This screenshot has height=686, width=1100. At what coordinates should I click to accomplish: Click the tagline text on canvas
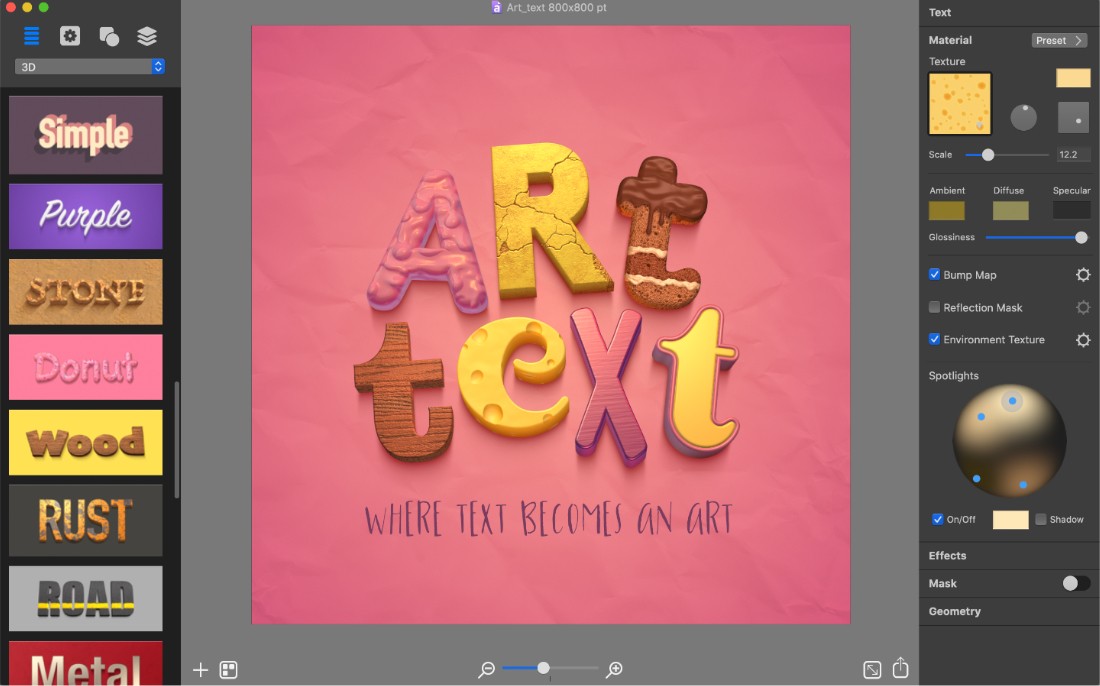coord(549,520)
